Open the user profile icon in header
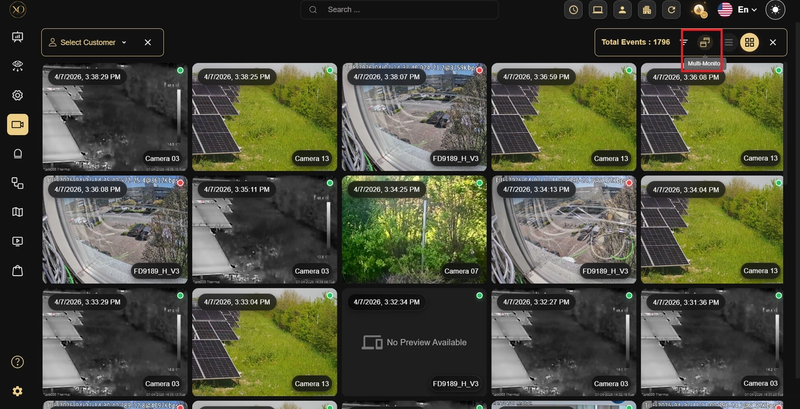The height and width of the screenshot is (409, 800). point(622,10)
